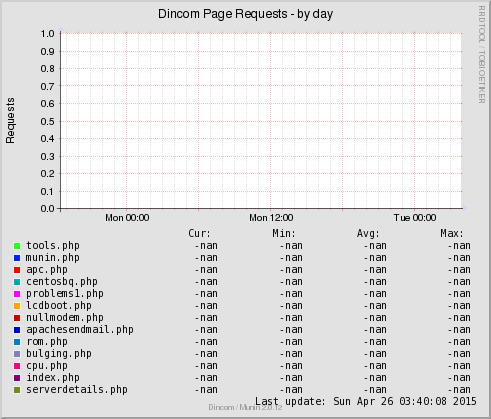491x419 pixels.
Task: Select the lcdboot.php legend label
Action: 59,306
